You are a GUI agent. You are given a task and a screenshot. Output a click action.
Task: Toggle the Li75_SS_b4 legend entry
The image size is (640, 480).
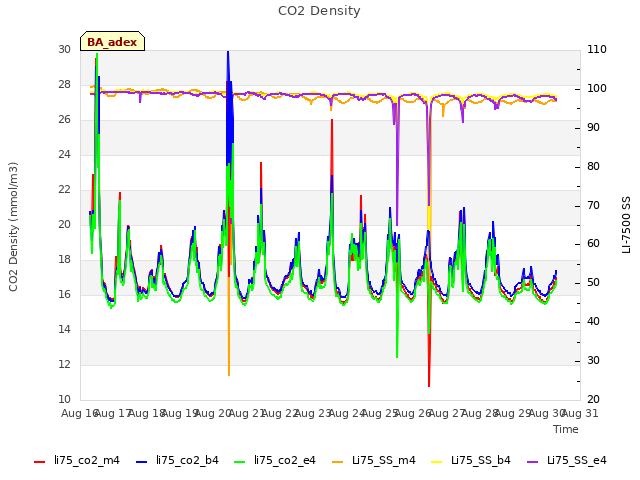pyautogui.click(x=471, y=461)
